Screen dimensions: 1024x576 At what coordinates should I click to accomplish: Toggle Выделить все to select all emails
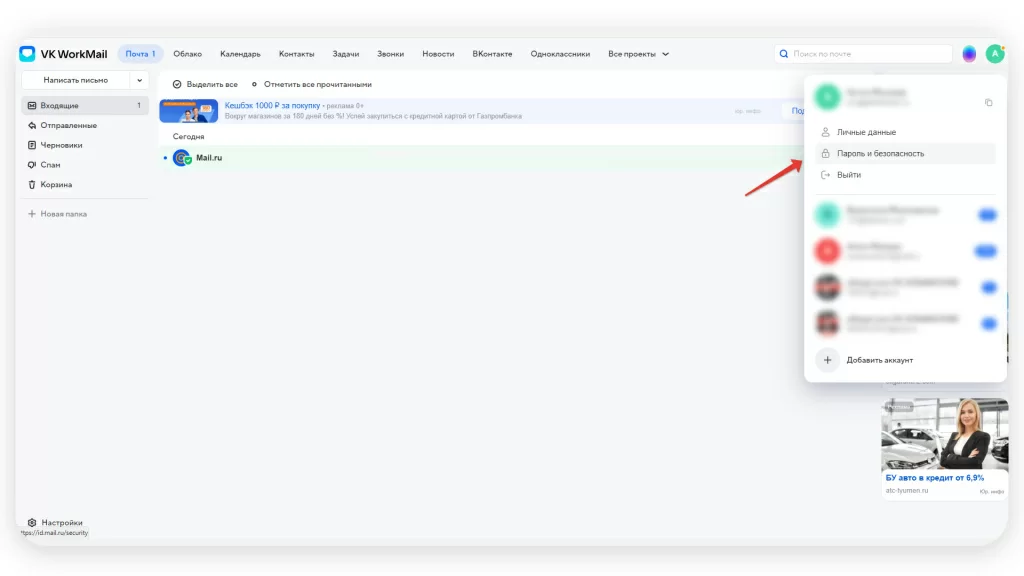point(205,85)
